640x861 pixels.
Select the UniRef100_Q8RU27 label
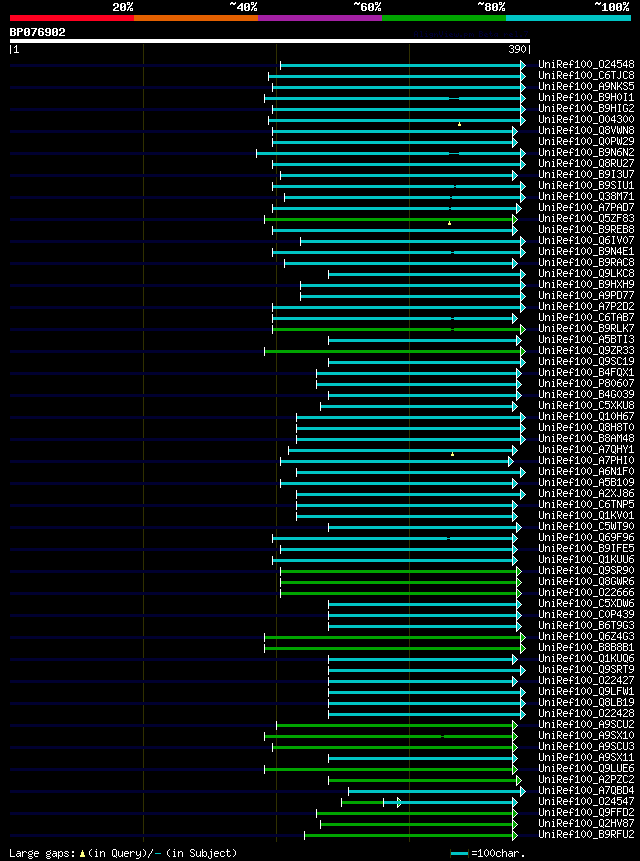point(586,163)
